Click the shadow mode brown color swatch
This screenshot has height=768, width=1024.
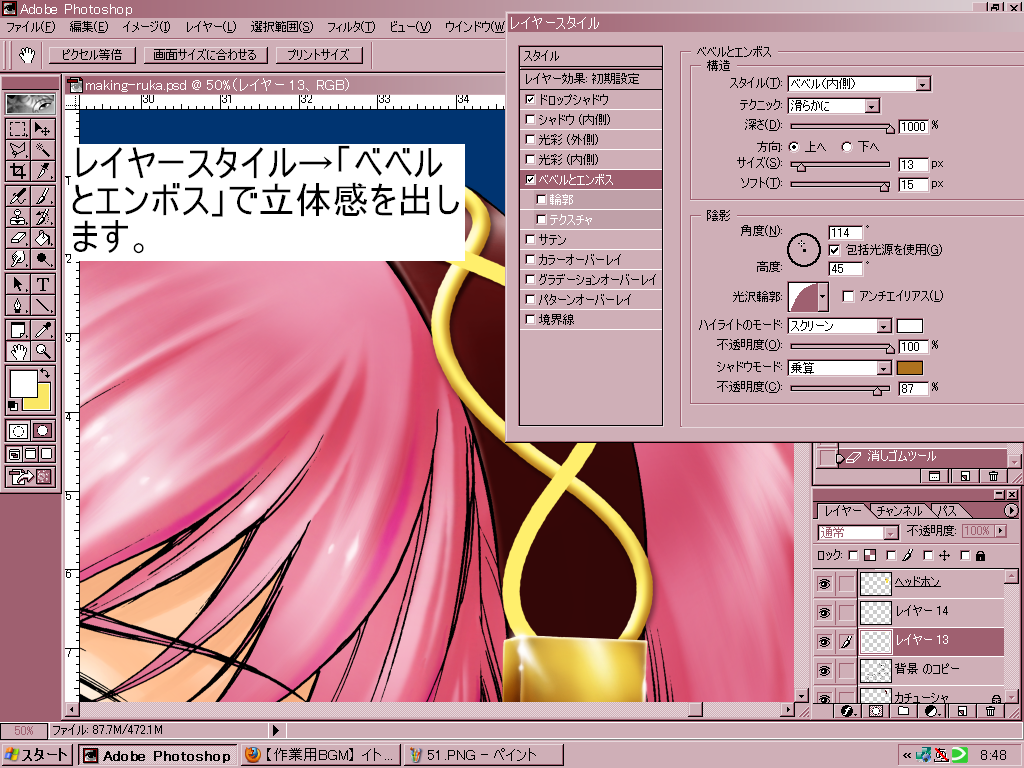909,368
